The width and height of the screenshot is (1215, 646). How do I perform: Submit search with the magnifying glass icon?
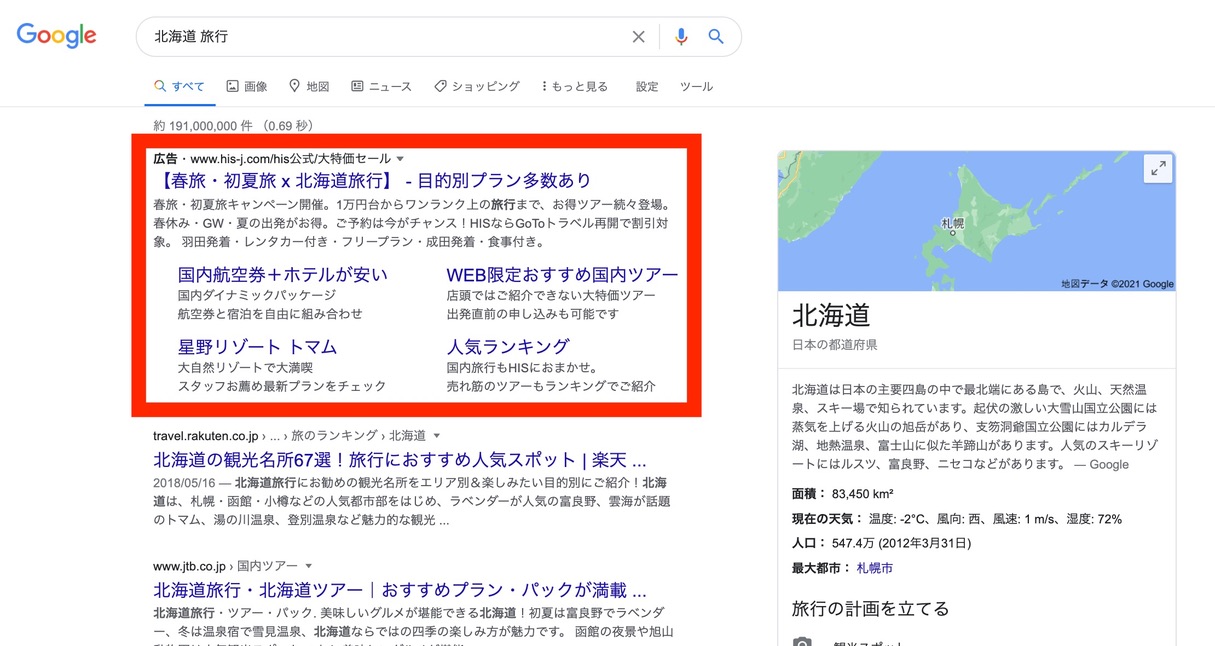pyautogui.click(x=716, y=37)
